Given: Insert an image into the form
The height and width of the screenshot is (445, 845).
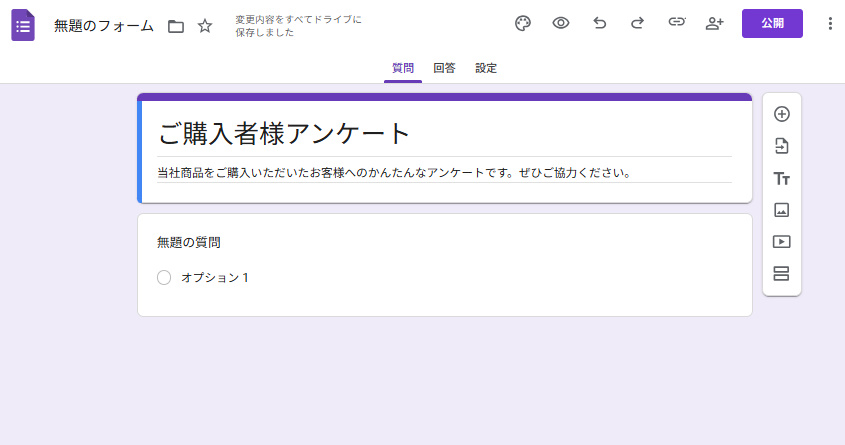Looking at the screenshot, I should click(x=782, y=210).
